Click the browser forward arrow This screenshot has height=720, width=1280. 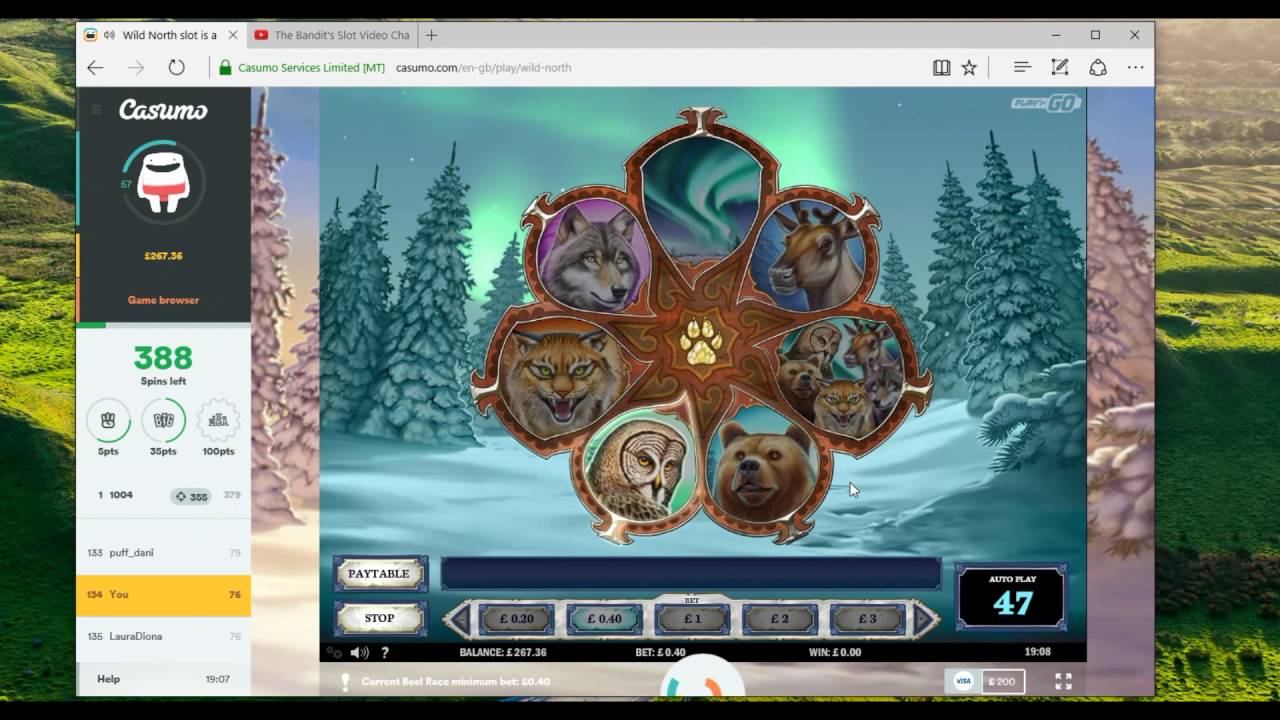click(x=136, y=67)
